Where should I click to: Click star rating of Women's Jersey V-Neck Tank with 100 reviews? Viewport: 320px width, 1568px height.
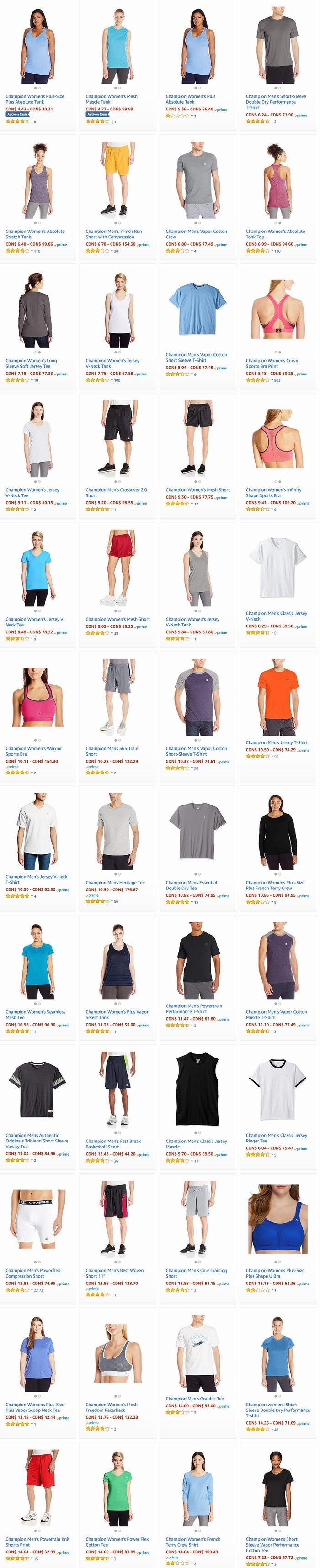coord(97,380)
